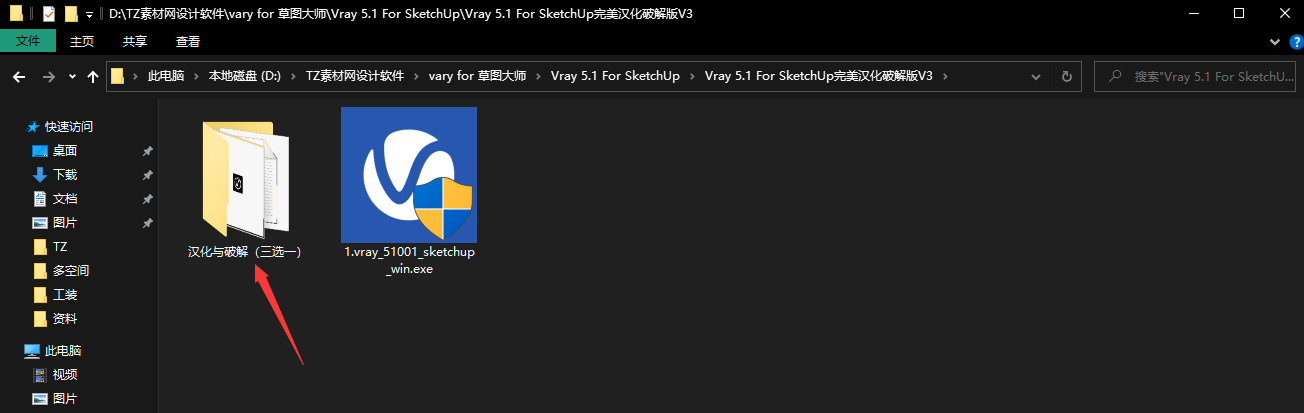The height and width of the screenshot is (413, 1304).
Task: Select the V-Ray installer exe icon
Action: click(409, 174)
